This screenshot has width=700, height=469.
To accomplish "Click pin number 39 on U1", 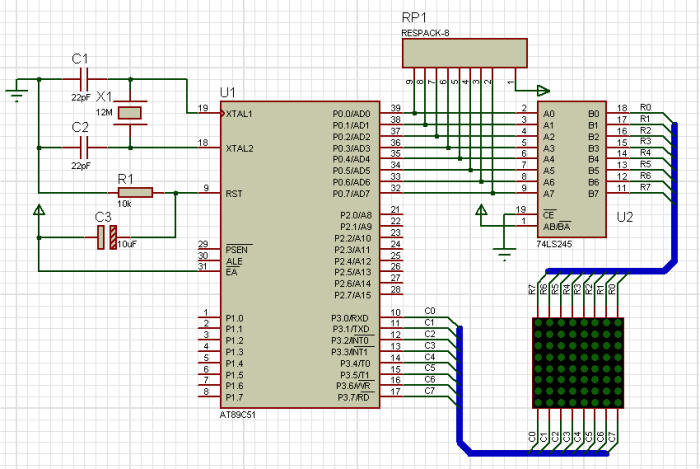I will pyautogui.click(x=395, y=108).
